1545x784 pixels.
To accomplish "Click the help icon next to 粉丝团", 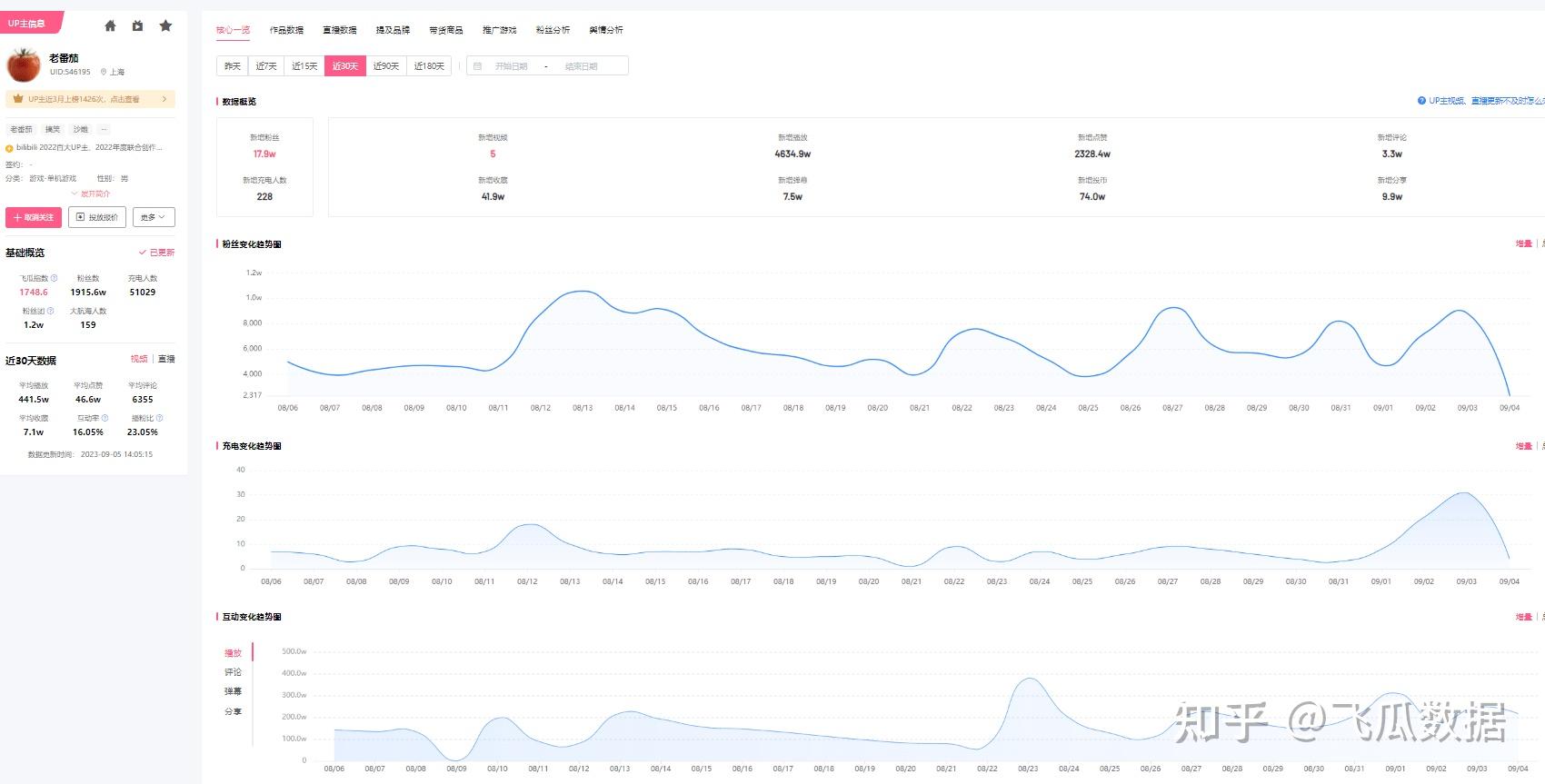I will (x=50, y=311).
